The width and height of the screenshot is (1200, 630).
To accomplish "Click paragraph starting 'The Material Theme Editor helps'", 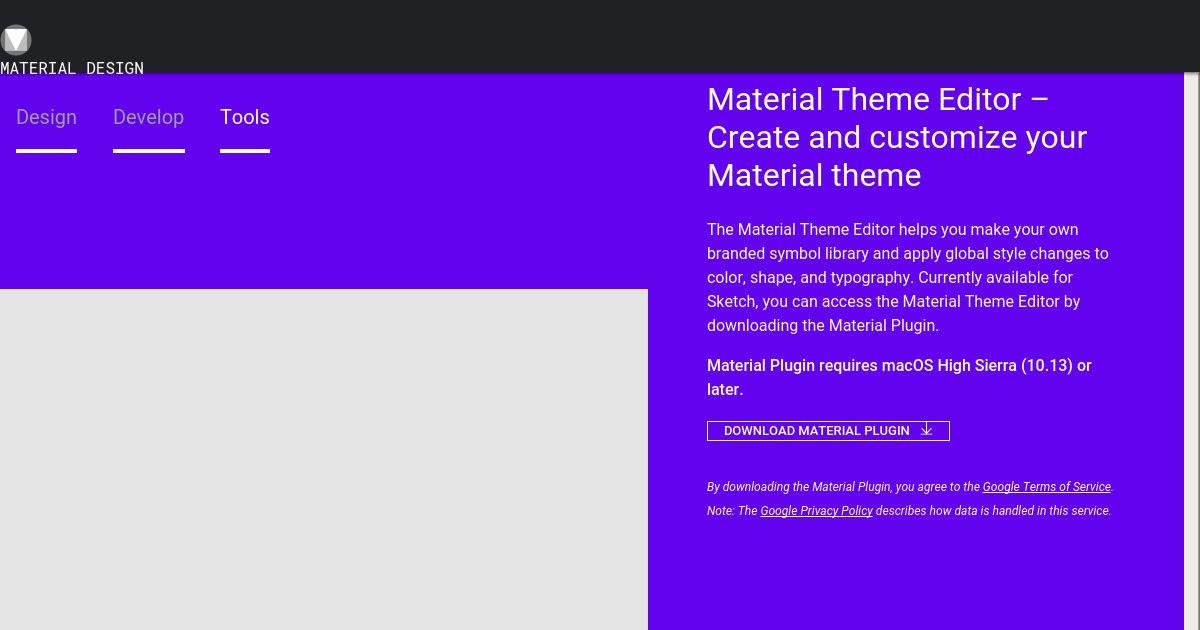I will 908,277.
